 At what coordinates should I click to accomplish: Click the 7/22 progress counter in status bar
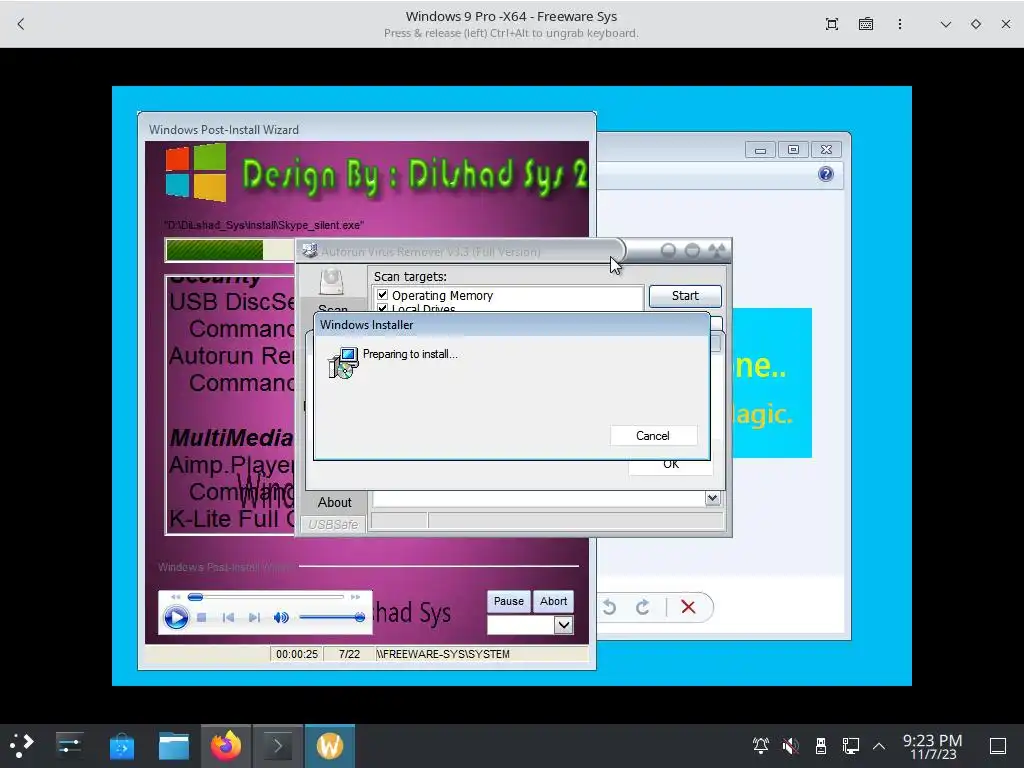point(349,654)
